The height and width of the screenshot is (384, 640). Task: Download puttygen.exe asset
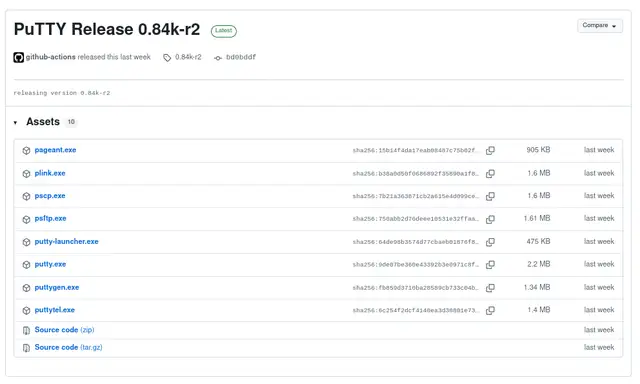pyautogui.click(x=57, y=288)
